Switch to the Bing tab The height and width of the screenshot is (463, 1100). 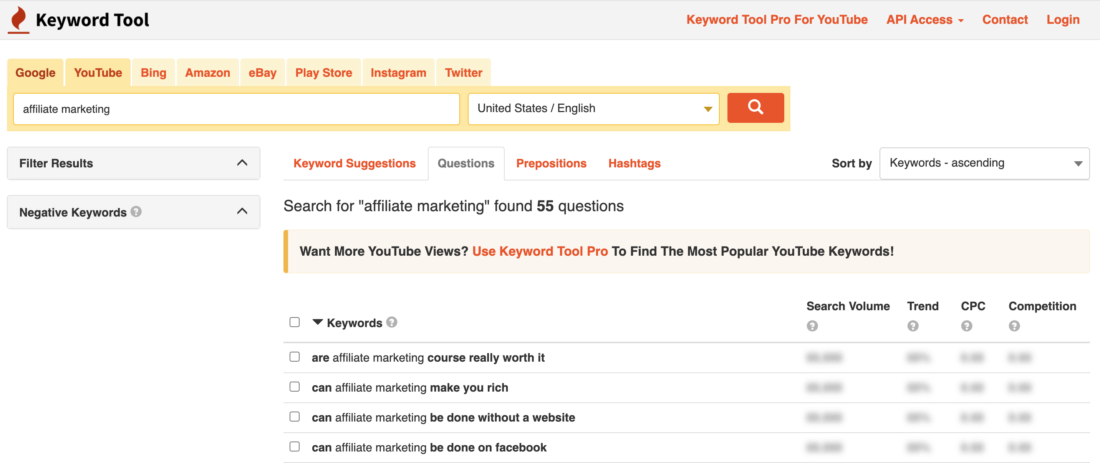click(x=154, y=73)
